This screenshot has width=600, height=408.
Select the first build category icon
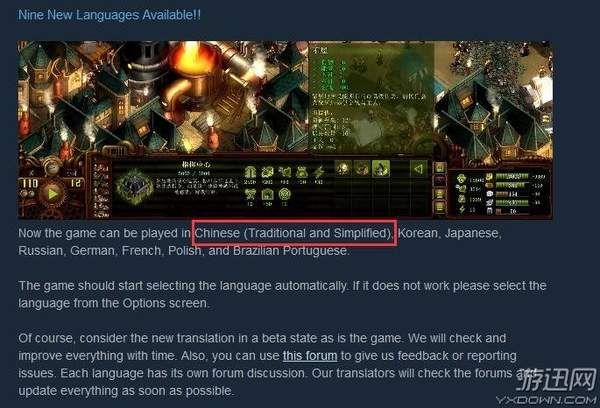pos(343,168)
